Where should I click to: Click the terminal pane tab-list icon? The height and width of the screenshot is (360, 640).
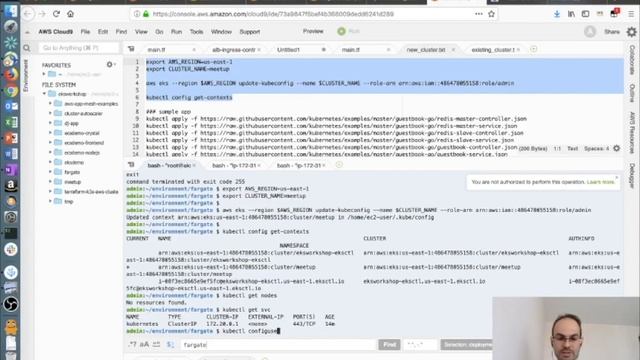131,165
